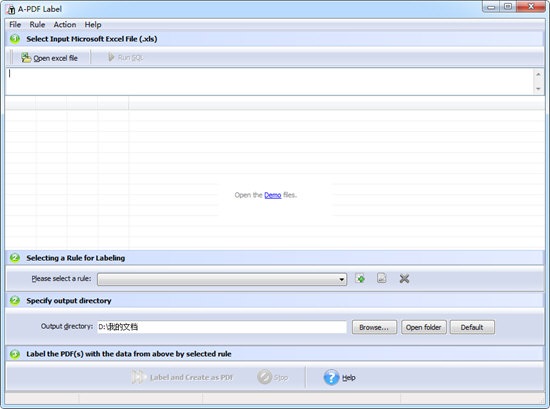This screenshot has height=409, width=550.
Task: Click the A-PDF Label title bar app icon
Action: pyautogui.click(x=11, y=9)
